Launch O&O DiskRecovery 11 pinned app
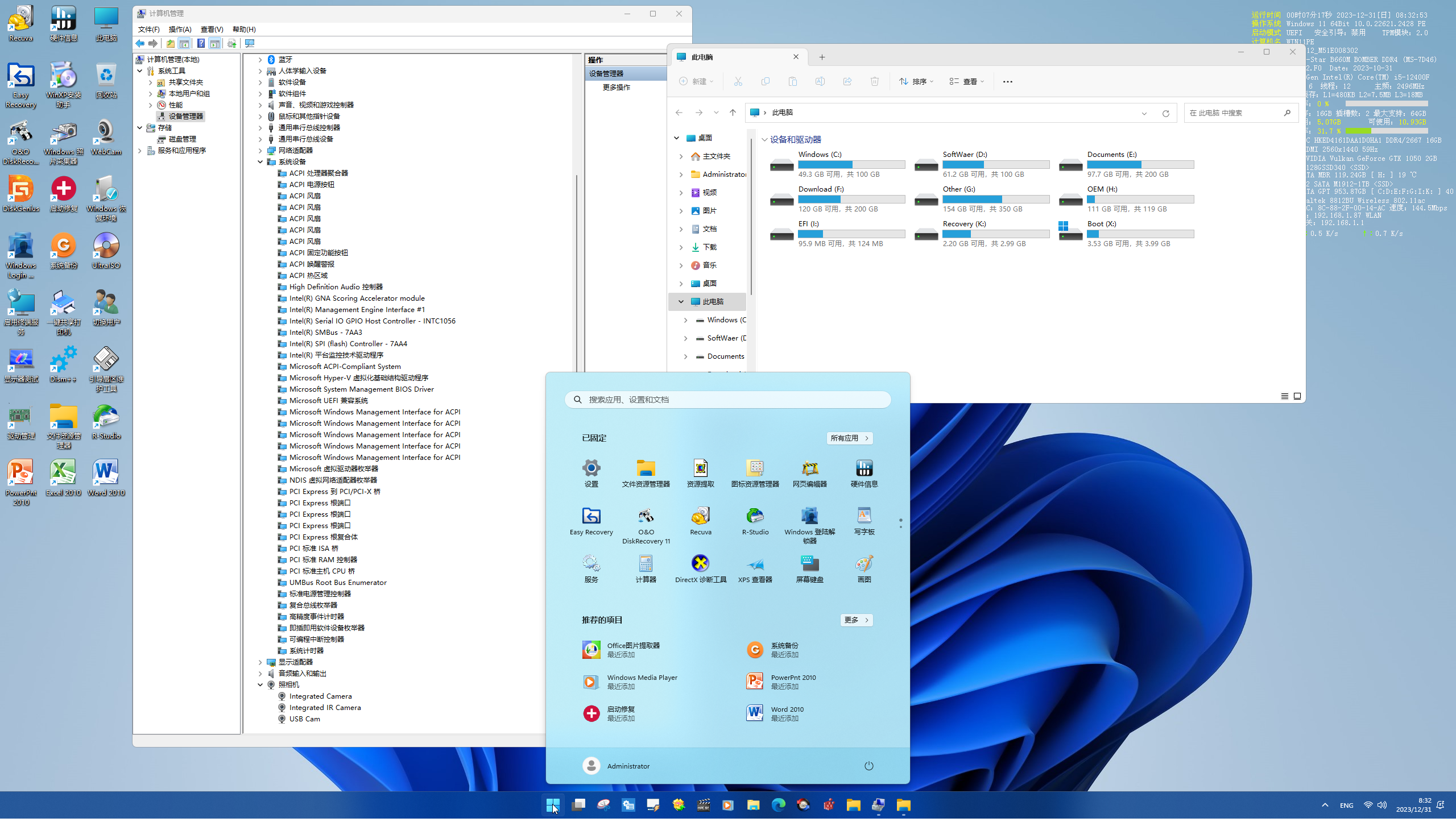 pos(646,526)
